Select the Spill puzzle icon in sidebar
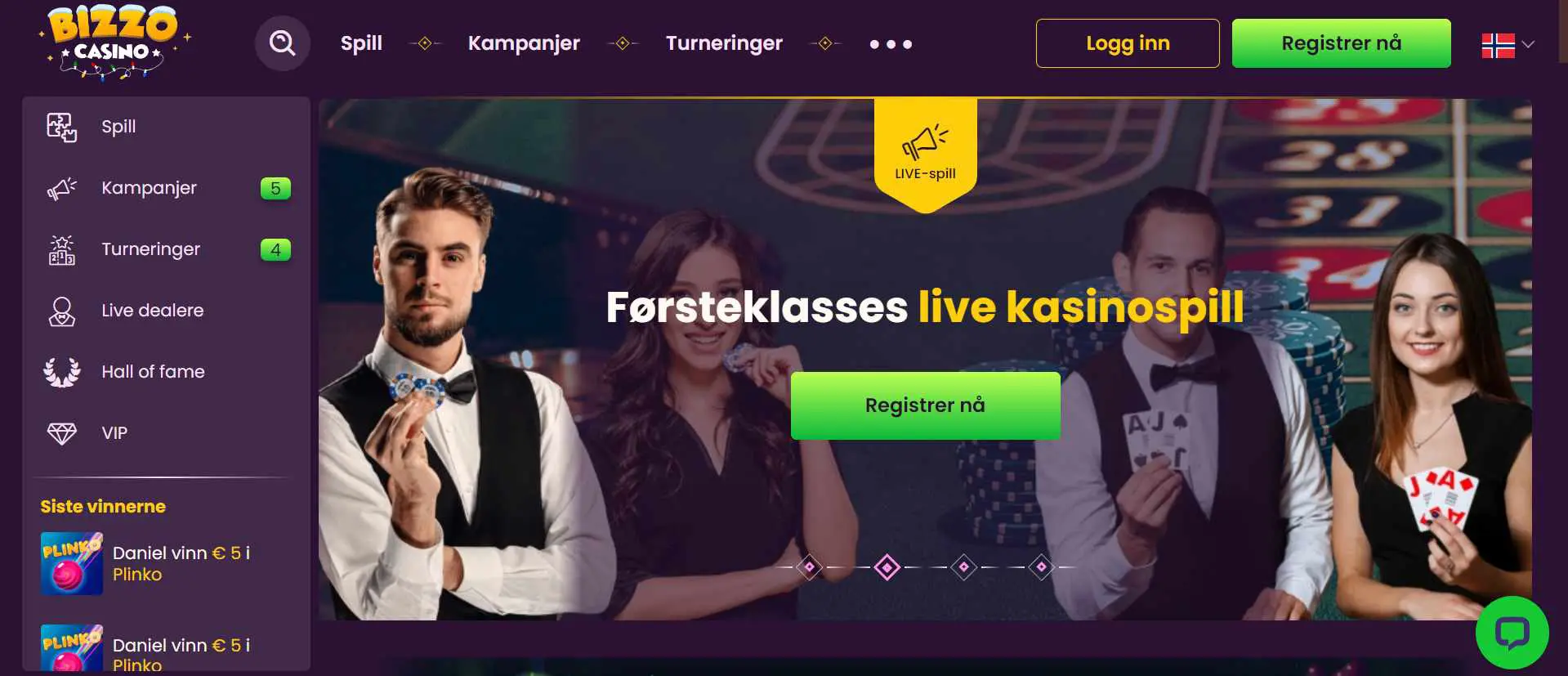This screenshot has height=676, width=1568. (x=62, y=127)
